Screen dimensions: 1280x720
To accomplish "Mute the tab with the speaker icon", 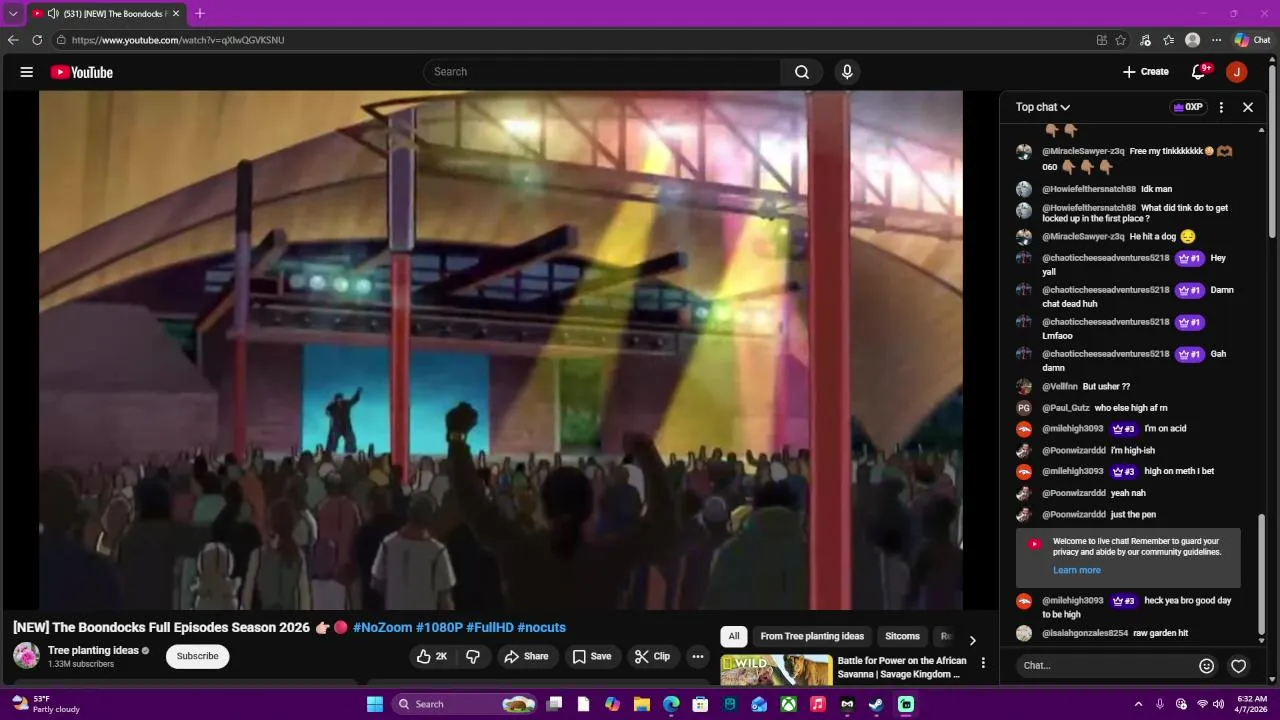I will tap(53, 14).
